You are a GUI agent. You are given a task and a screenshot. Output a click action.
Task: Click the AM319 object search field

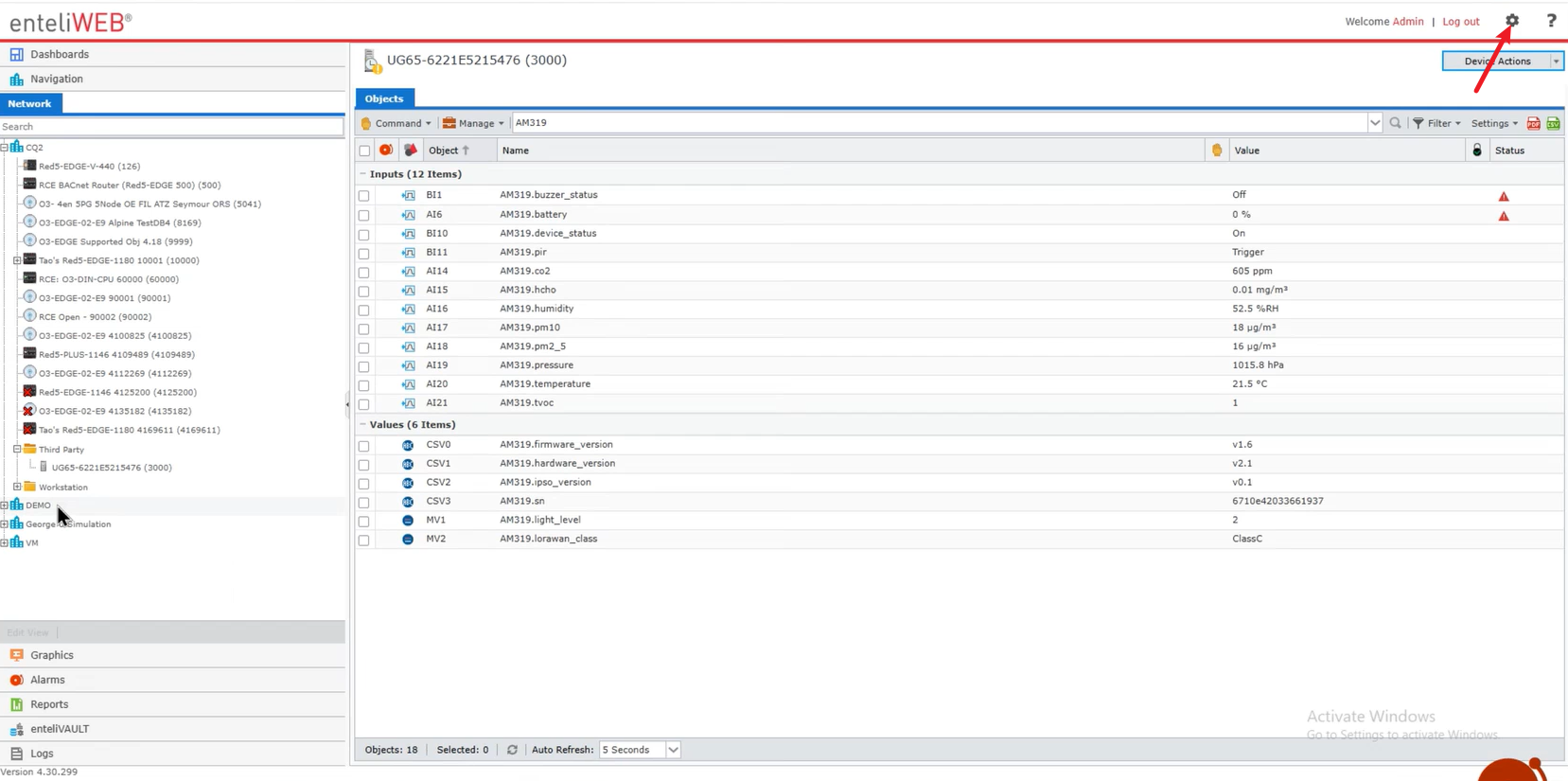pos(939,123)
